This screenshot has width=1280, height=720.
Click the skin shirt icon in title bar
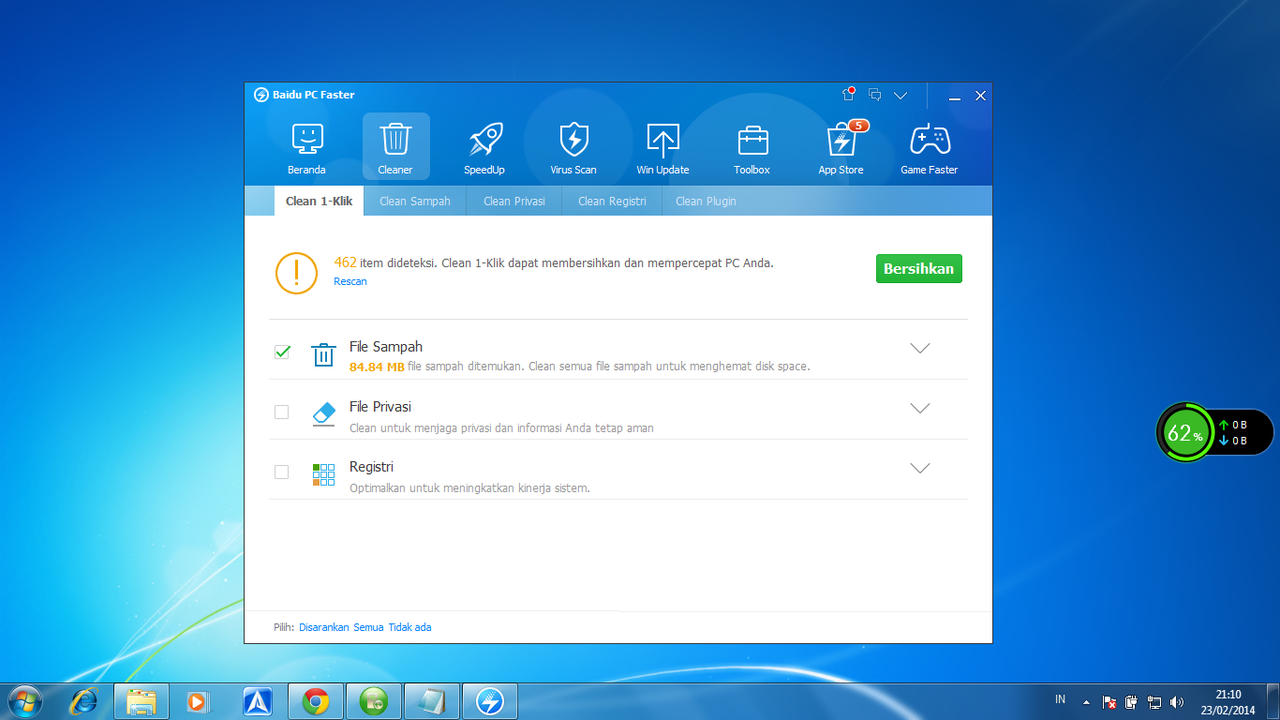click(848, 95)
